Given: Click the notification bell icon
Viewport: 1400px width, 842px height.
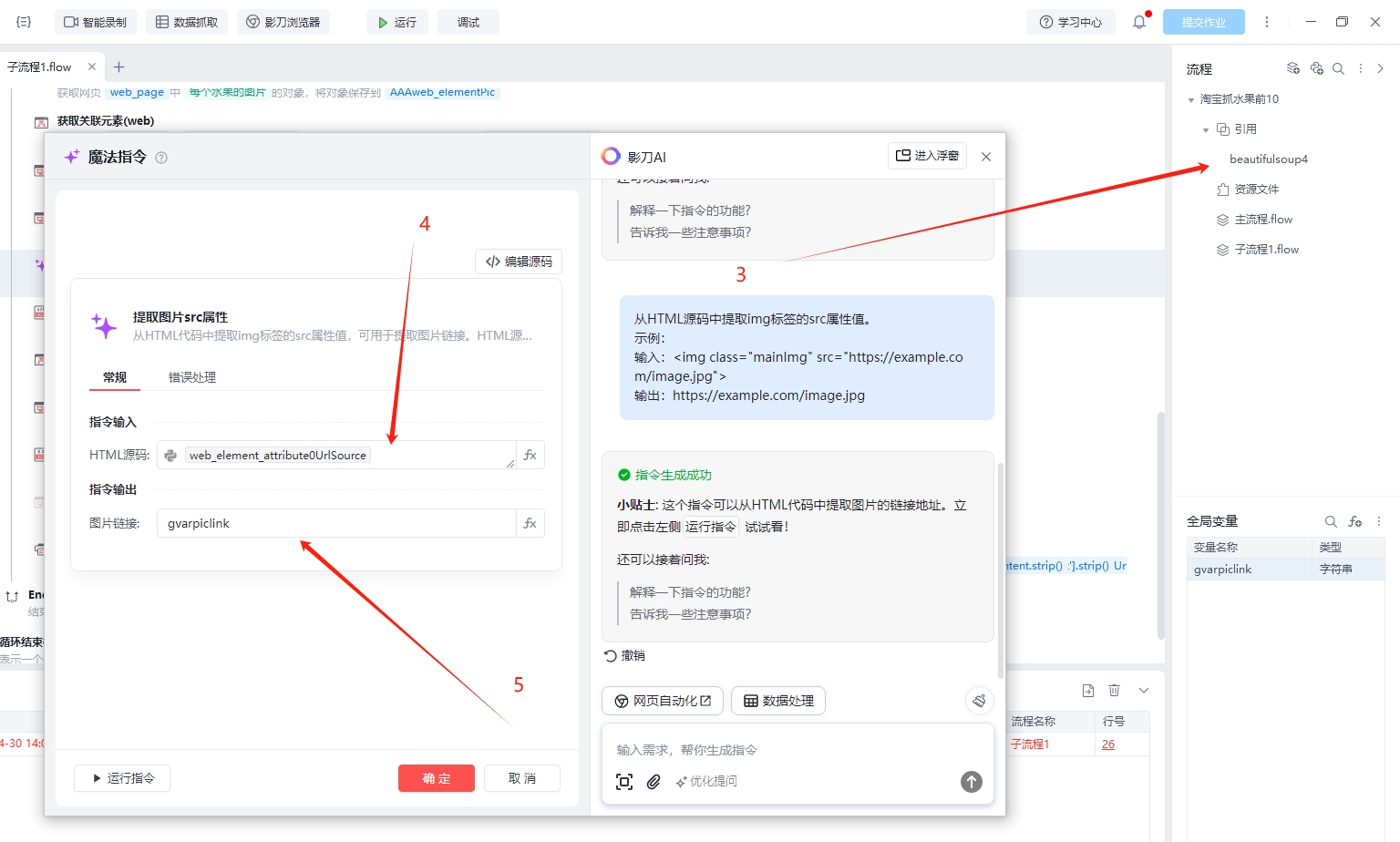Looking at the screenshot, I should (x=1139, y=22).
